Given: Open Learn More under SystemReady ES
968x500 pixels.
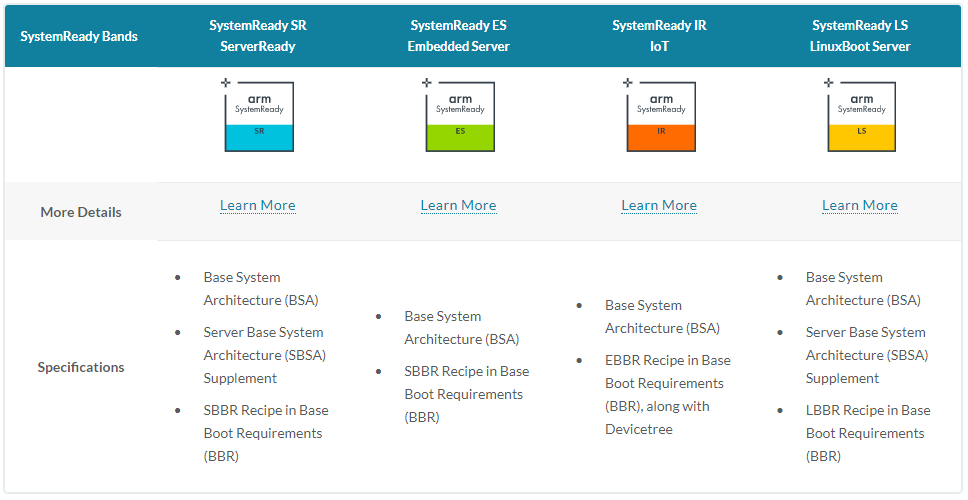Looking at the screenshot, I should pyautogui.click(x=459, y=206).
